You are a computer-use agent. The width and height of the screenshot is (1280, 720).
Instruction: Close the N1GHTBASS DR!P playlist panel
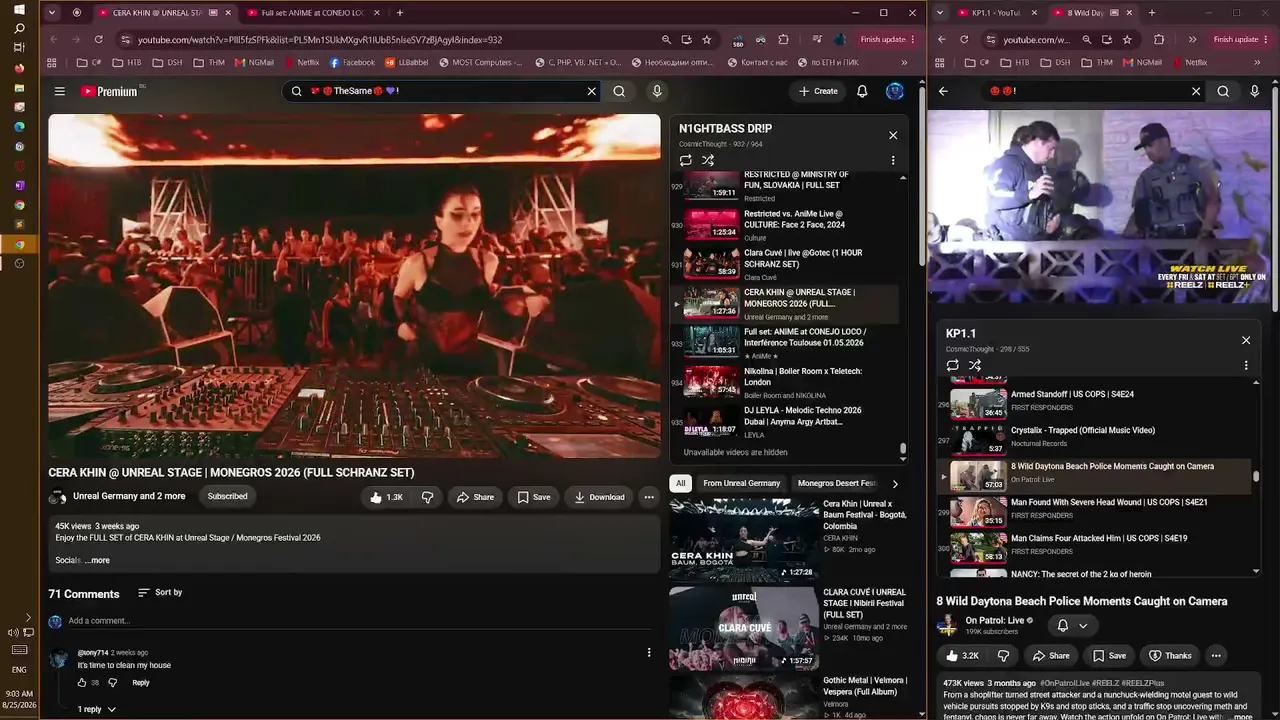coord(893,135)
